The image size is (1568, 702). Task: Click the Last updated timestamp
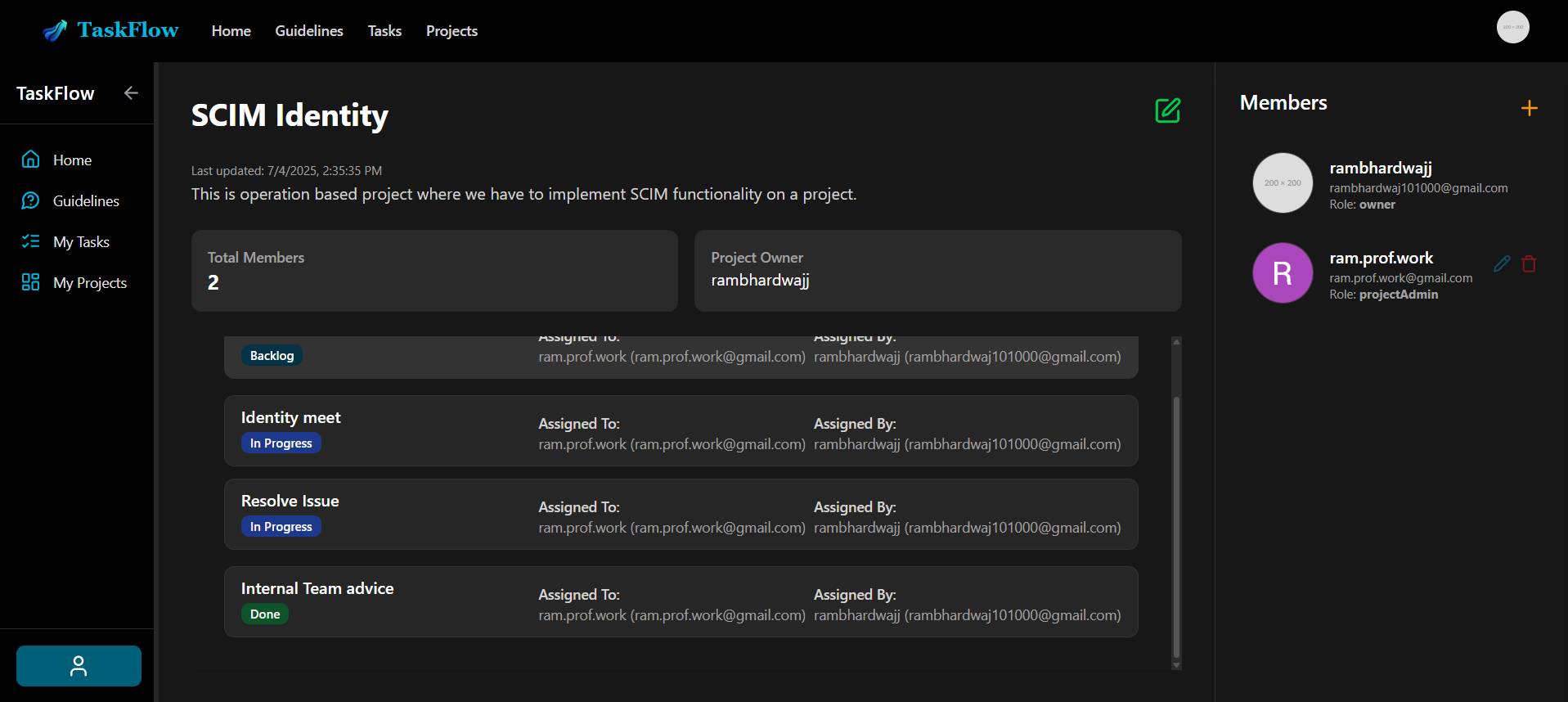(x=286, y=171)
